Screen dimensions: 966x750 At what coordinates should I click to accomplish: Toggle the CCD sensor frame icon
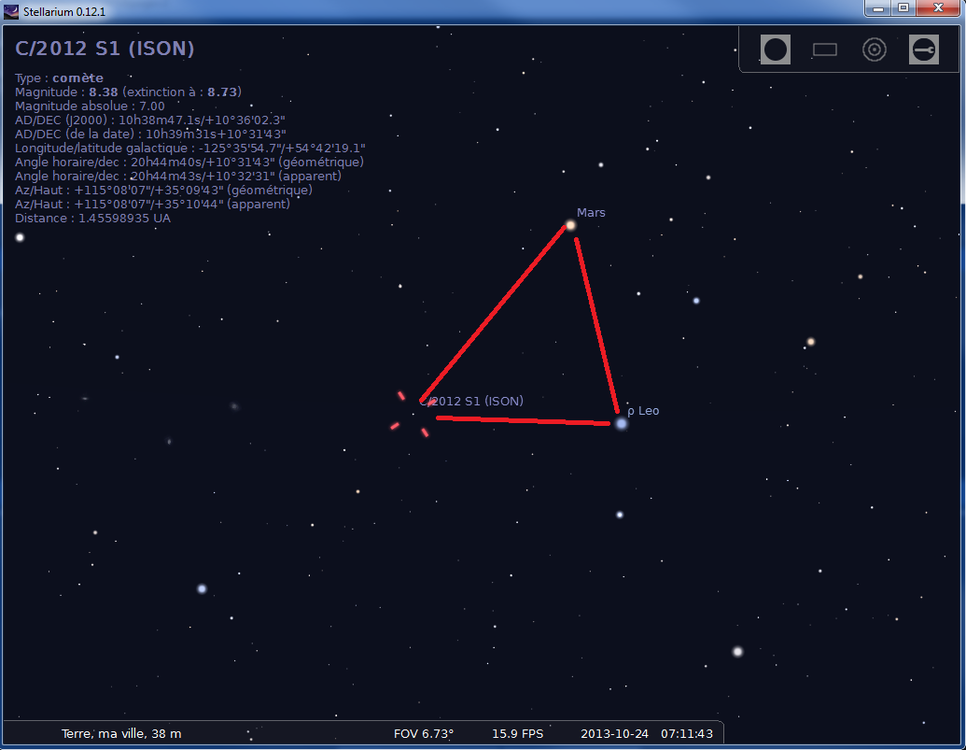[x=824, y=48]
